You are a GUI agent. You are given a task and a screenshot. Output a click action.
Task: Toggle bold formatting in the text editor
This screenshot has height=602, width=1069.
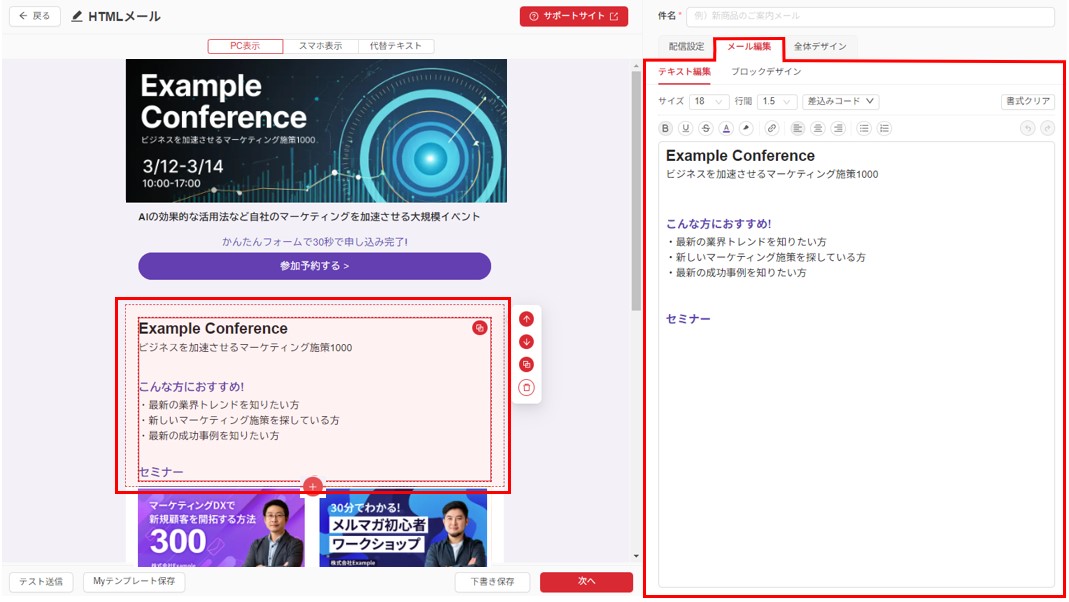665,128
